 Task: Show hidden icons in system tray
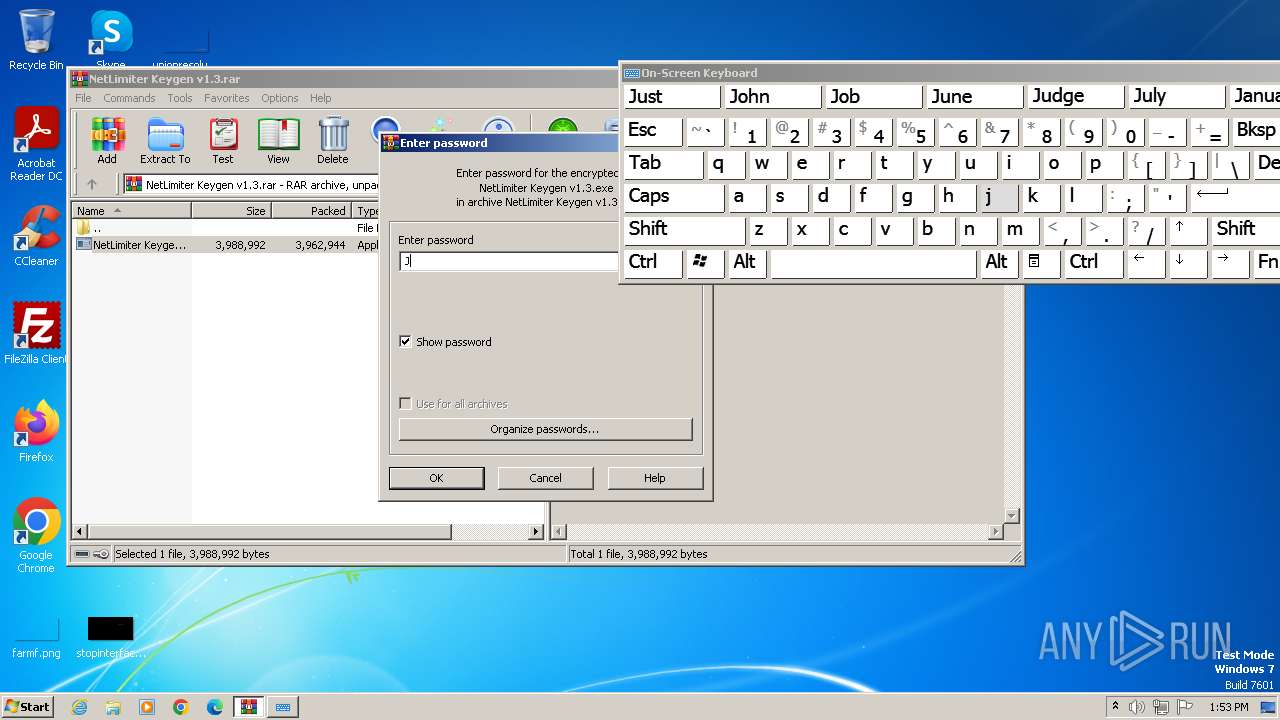click(x=1115, y=707)
